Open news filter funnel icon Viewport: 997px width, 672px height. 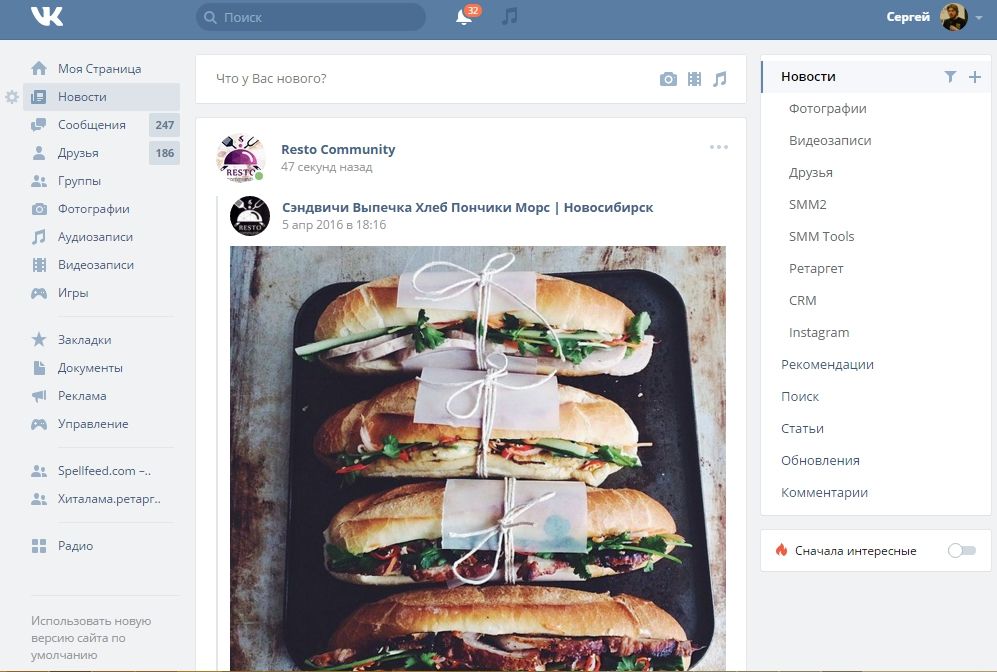(x=950, y=77)
